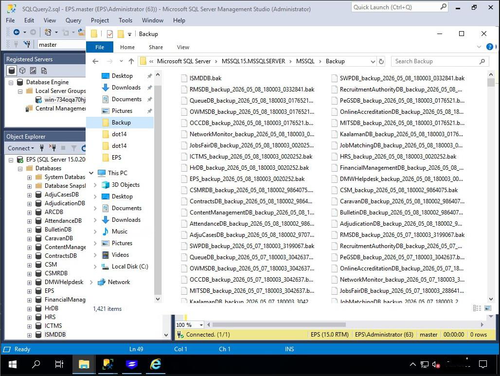
Task: Click the Quick Launch search box
Action: [399, 7]
